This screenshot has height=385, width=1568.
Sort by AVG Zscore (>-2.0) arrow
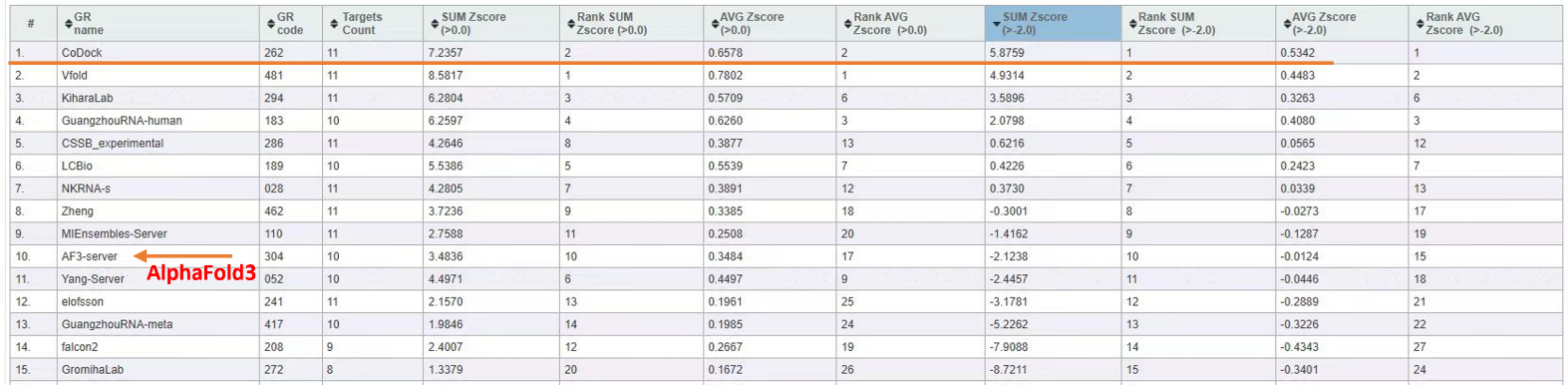click(x=1286, y=23)
